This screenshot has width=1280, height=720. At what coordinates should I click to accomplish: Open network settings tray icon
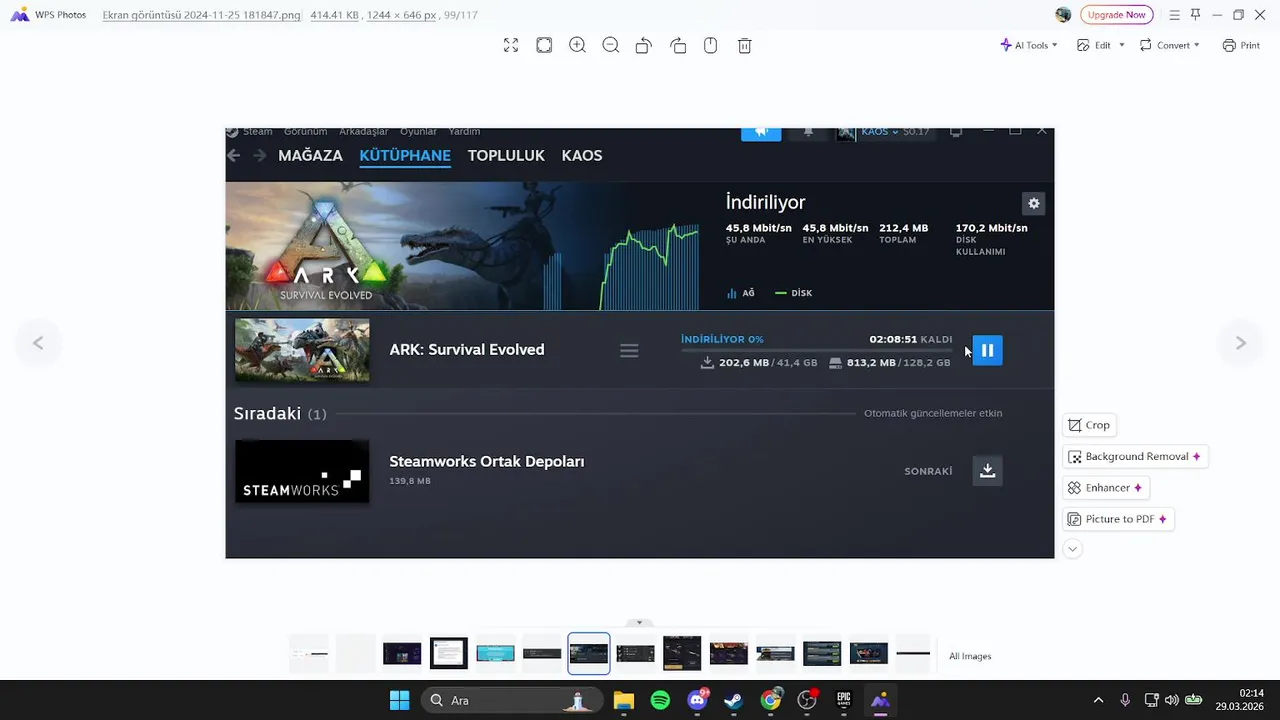coord(1151,700)
